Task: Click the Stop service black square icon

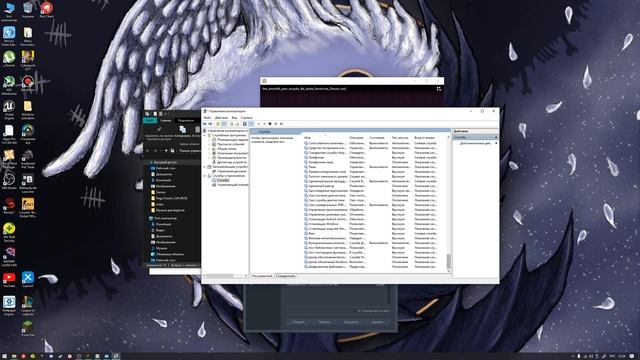Action: coord(270,124)
